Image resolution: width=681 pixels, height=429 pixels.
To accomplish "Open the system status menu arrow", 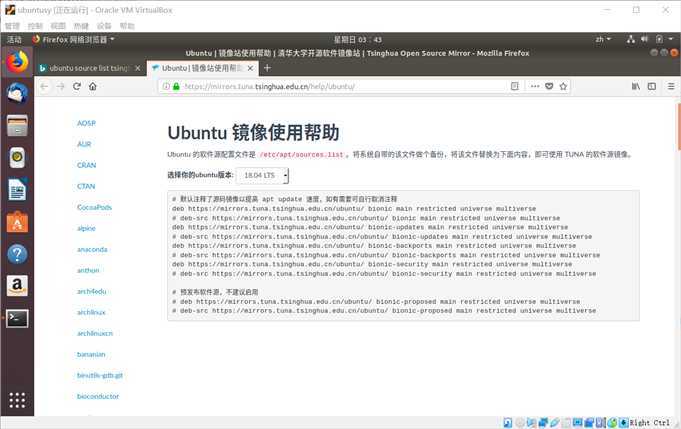I will click(x=671, y=40).
